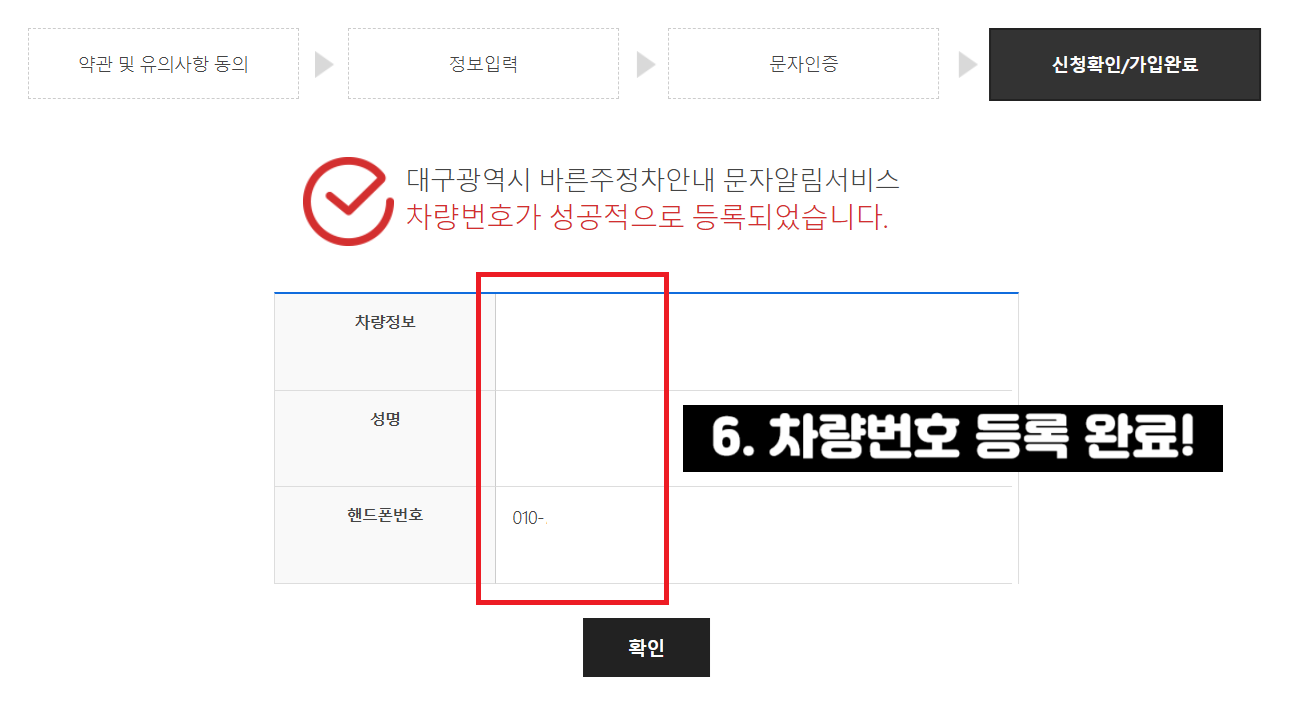This screenshot has width=1290, height=723.
Task: Select the 신청확인/가입완료 step tab
Action: pyautogui.click(x=1125, y=64)
